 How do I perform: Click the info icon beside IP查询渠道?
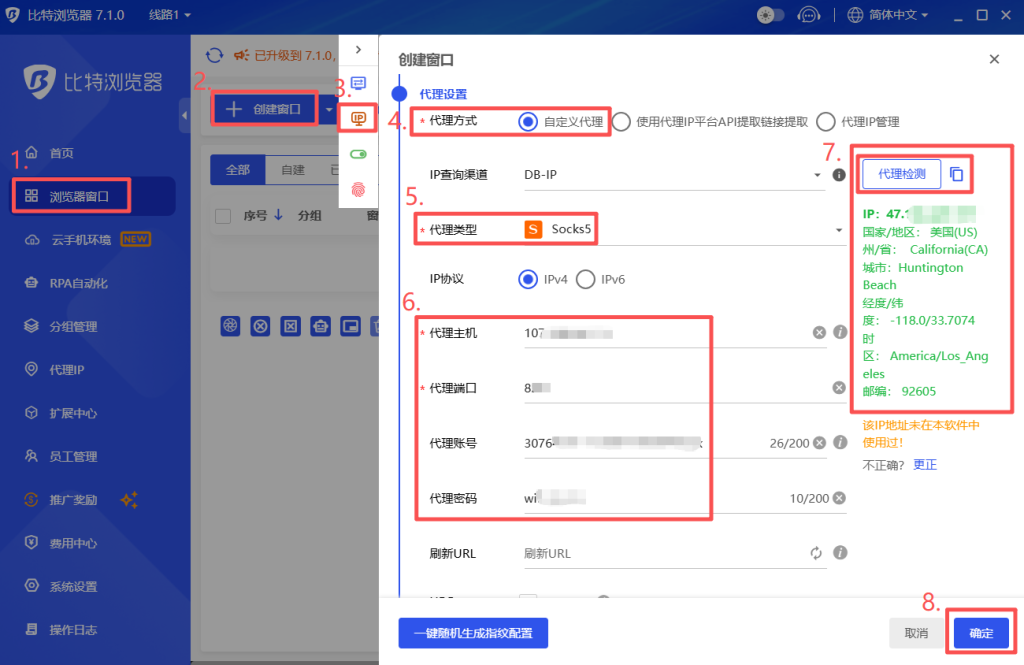point(840,174)
